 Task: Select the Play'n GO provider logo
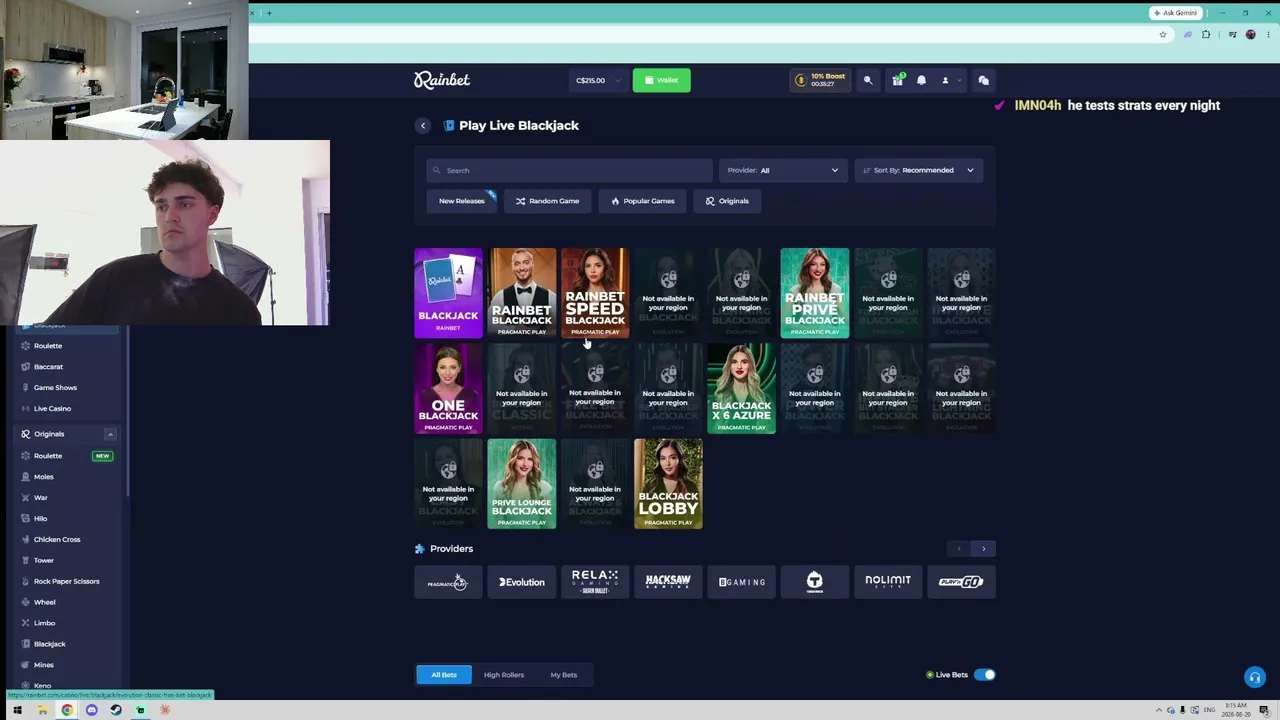point(961,582)
